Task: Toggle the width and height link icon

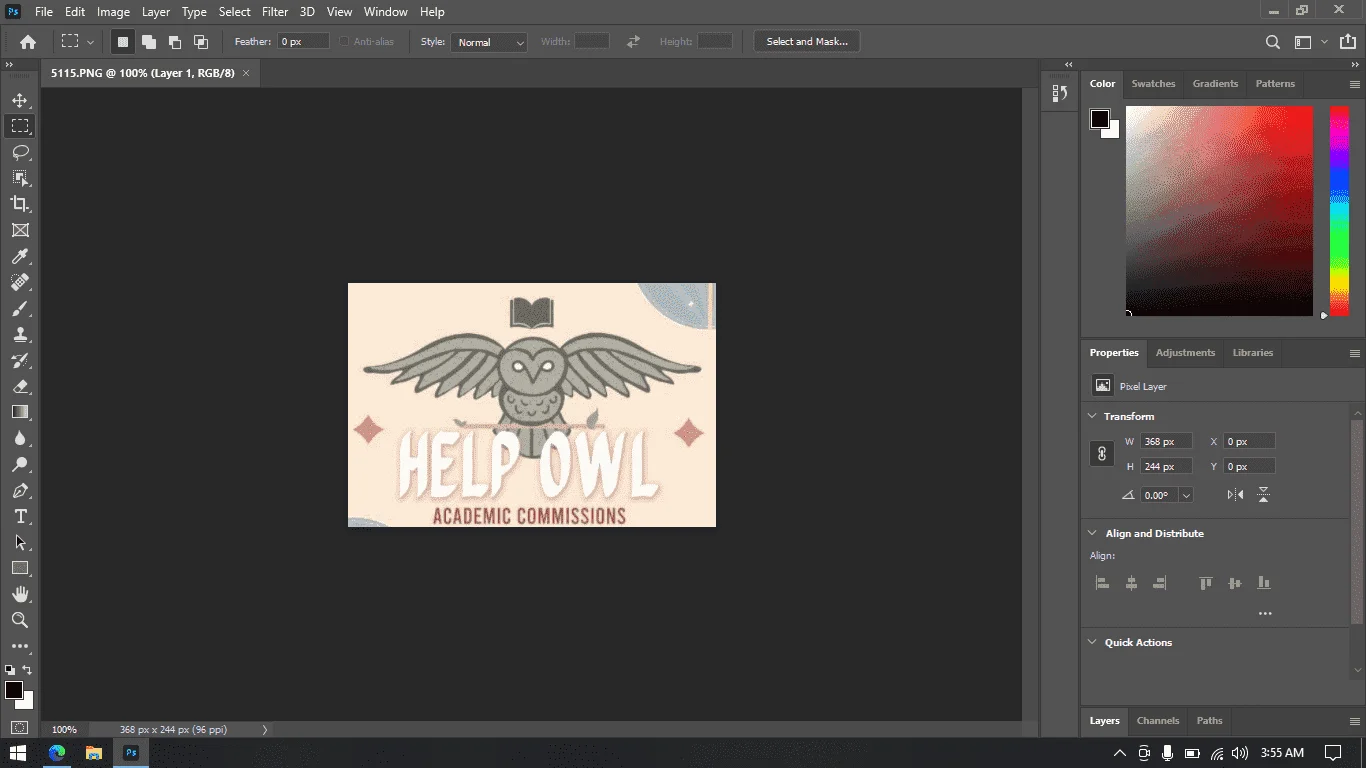Action: [x=1101, y=454]
